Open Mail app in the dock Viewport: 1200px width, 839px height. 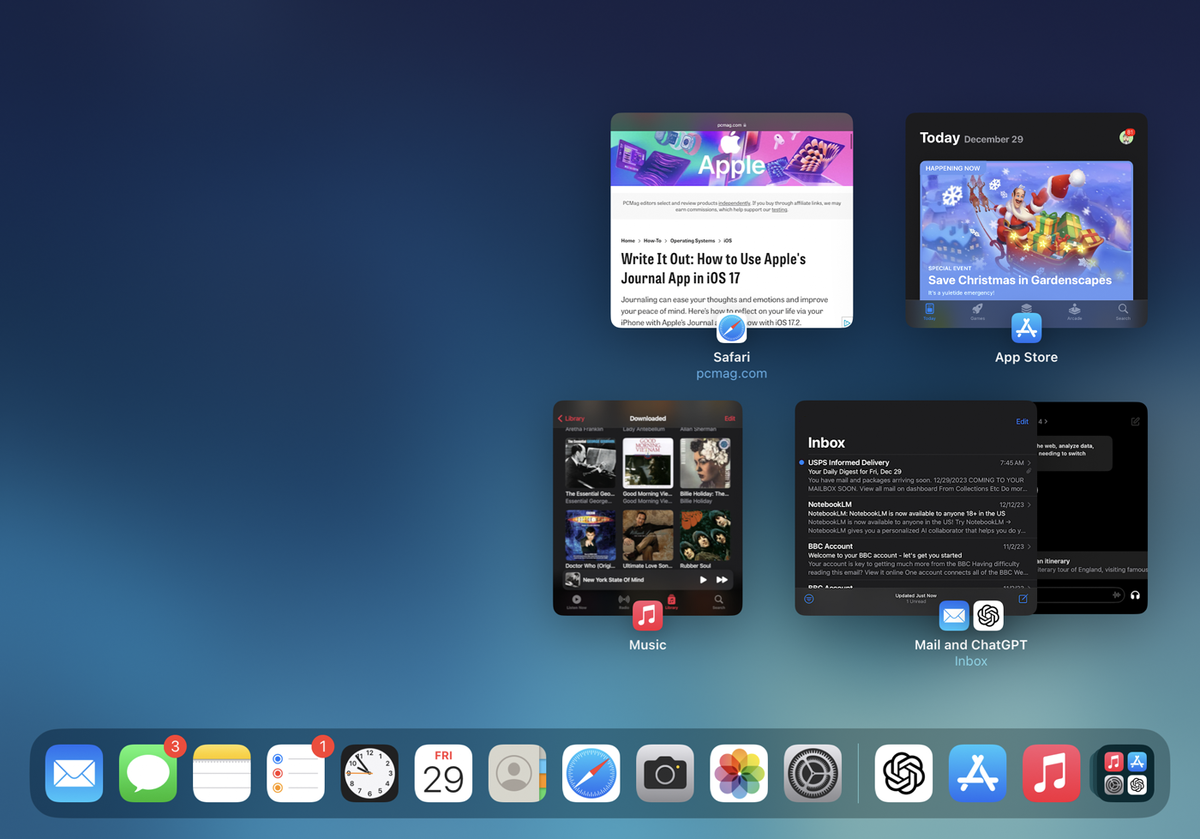pos(74,773)
